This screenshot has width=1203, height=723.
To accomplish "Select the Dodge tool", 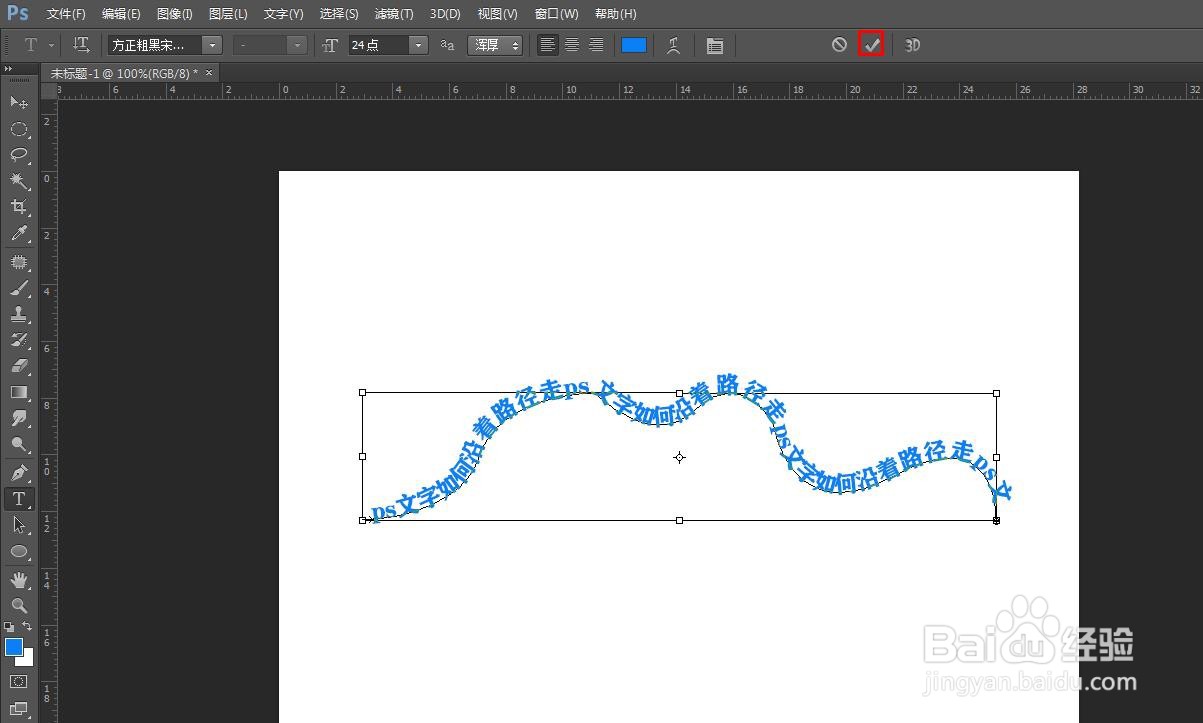I will (x=18, y=444).
